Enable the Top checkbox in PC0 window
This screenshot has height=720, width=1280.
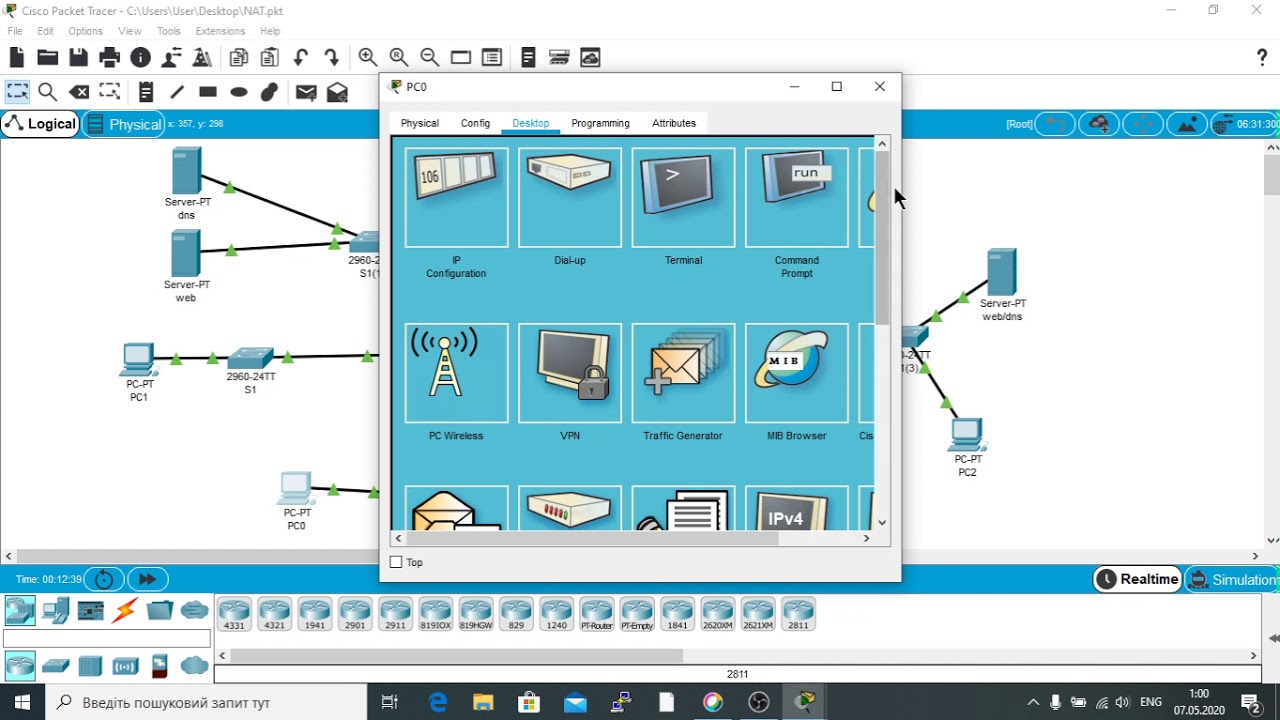[x=396, y=562]
